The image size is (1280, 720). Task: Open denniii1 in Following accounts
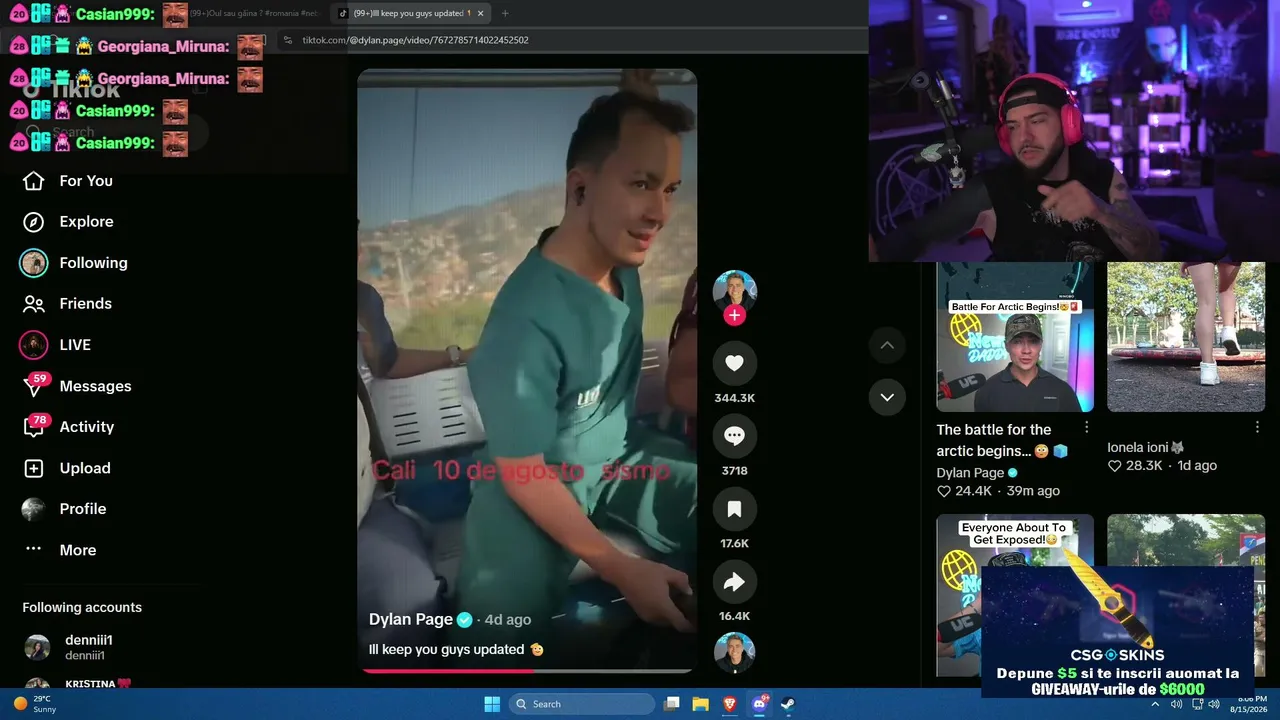[89, 646]
